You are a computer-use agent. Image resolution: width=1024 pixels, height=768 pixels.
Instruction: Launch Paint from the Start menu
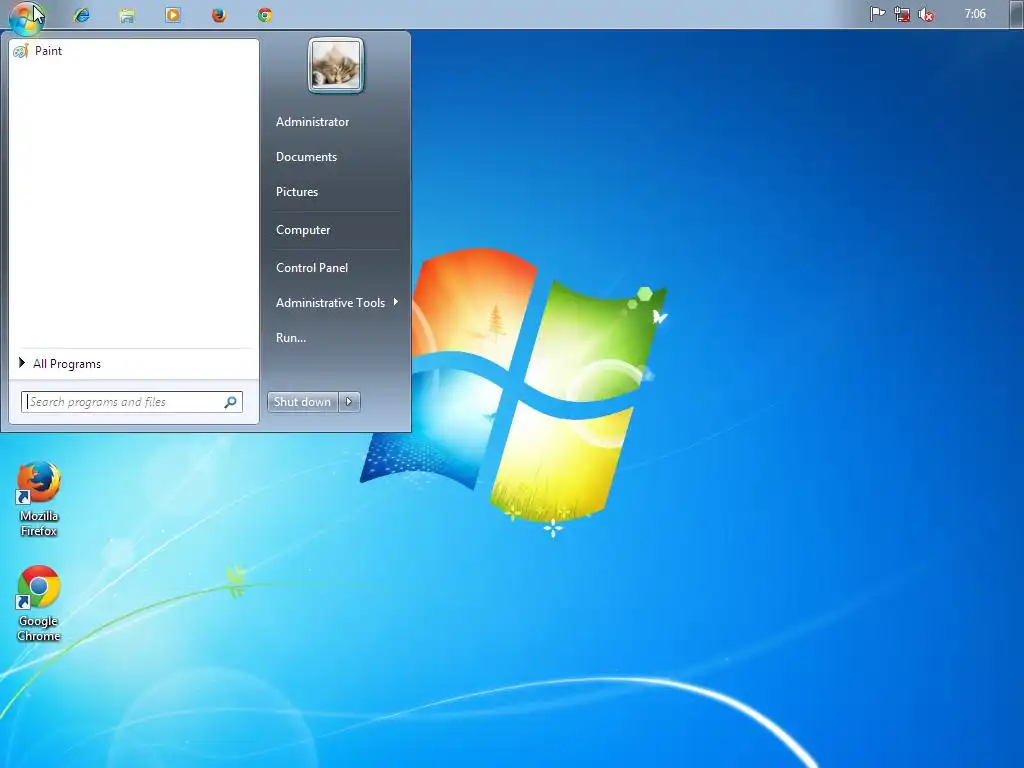coord(133,51)
